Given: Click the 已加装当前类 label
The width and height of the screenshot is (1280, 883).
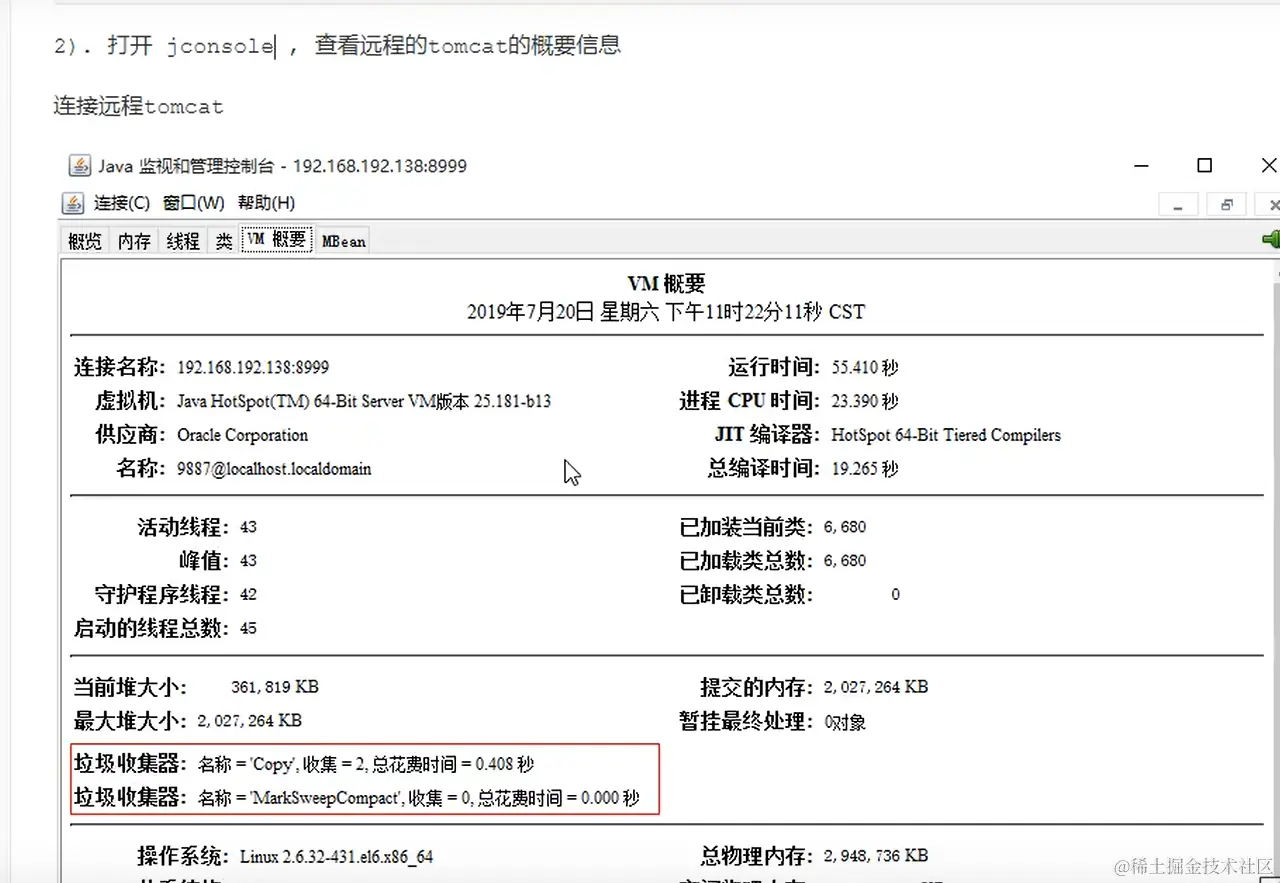Looking at the screenshot, I should coord(746,527).
